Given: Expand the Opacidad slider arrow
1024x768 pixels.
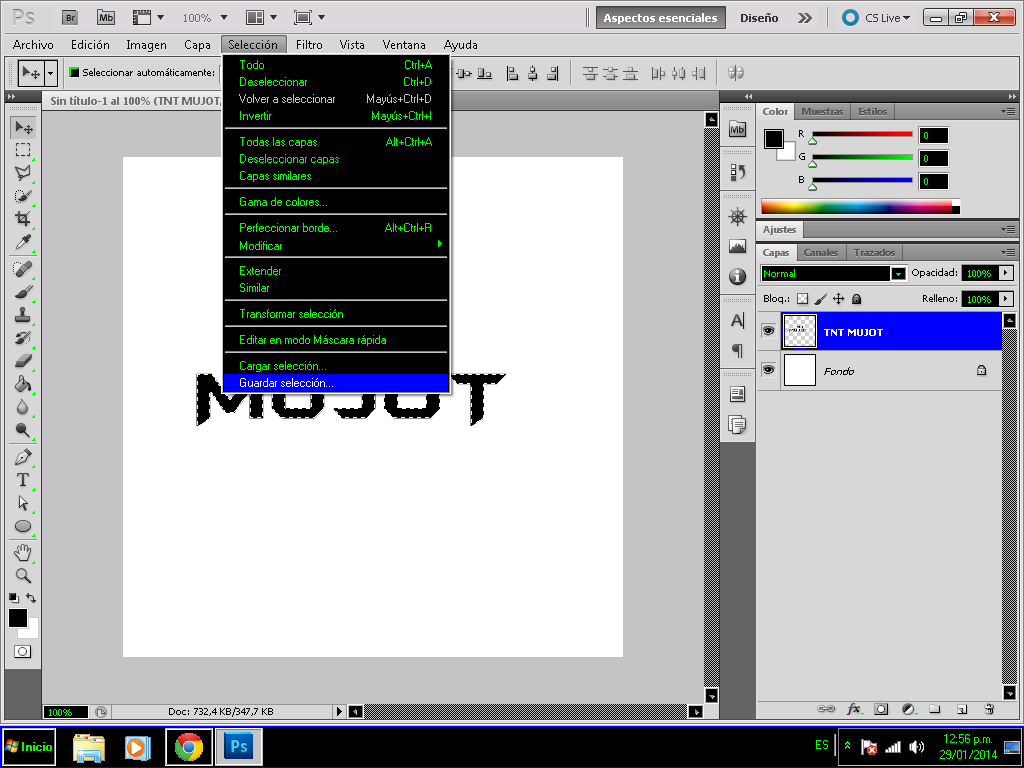Looking at the screenshot, I should point(1005,273).
